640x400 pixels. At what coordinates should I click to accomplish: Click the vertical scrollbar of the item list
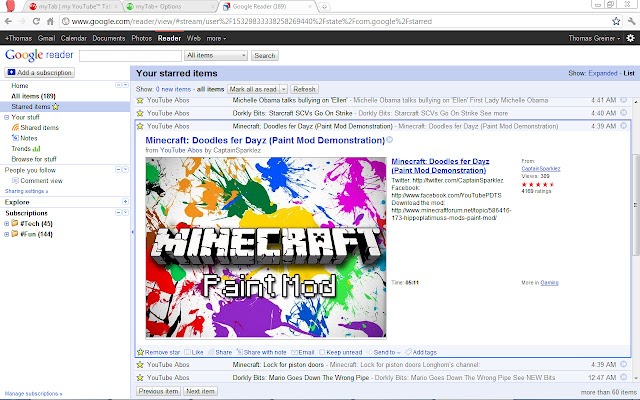coord(636,204)
